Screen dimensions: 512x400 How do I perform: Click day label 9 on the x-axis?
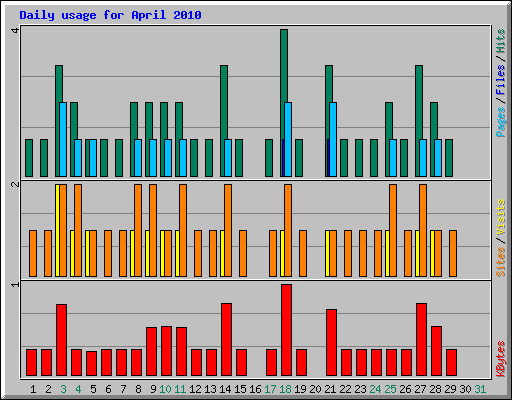[x=153, y=389]
